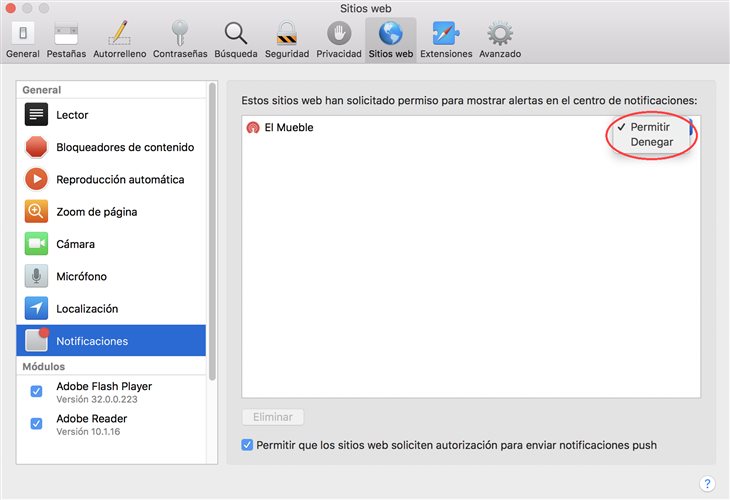Click the El Mueble site favicon
The width and height of the screenshot is (730, 500).
pos(253,128)
